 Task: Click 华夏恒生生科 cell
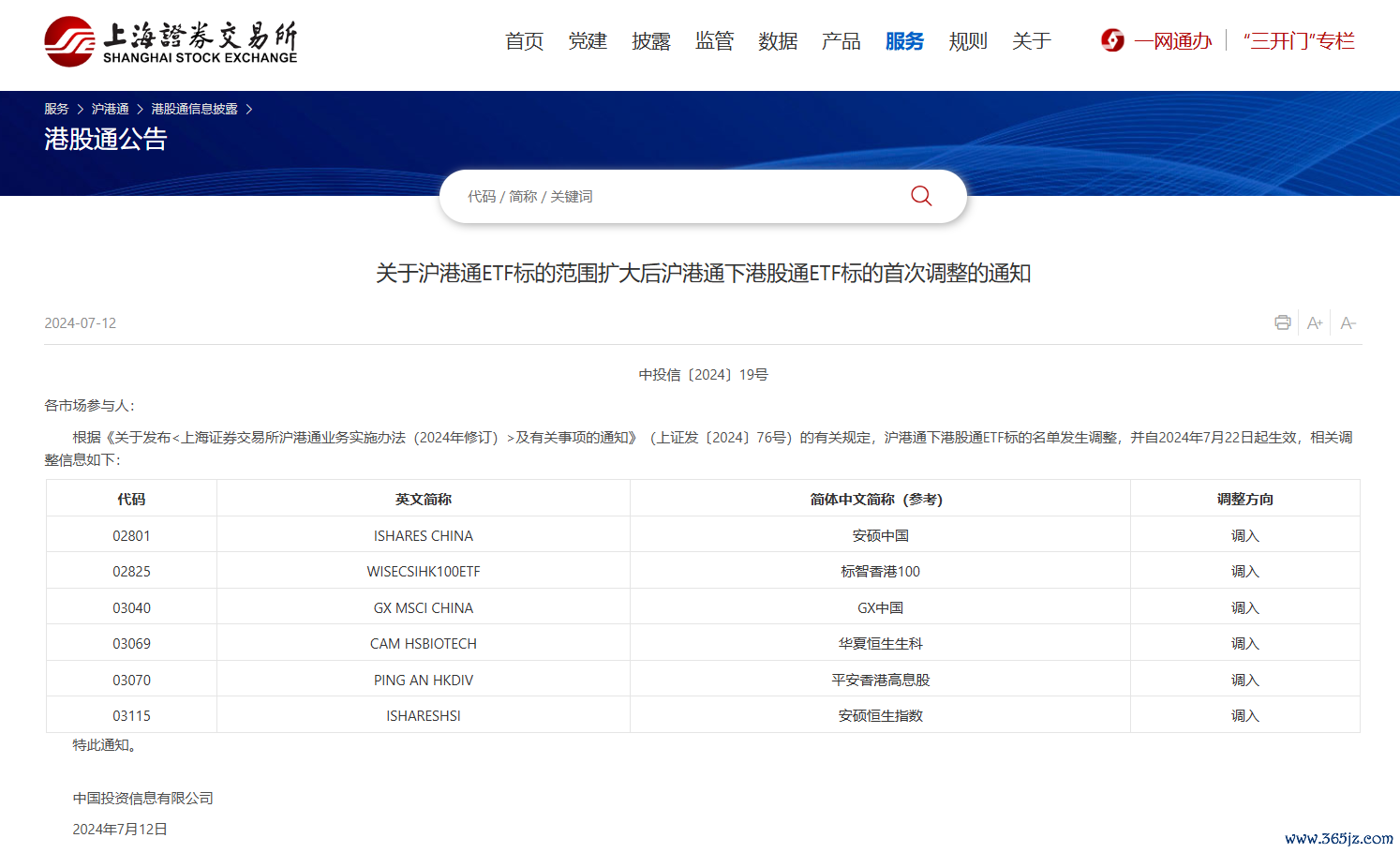pos(880,643)
